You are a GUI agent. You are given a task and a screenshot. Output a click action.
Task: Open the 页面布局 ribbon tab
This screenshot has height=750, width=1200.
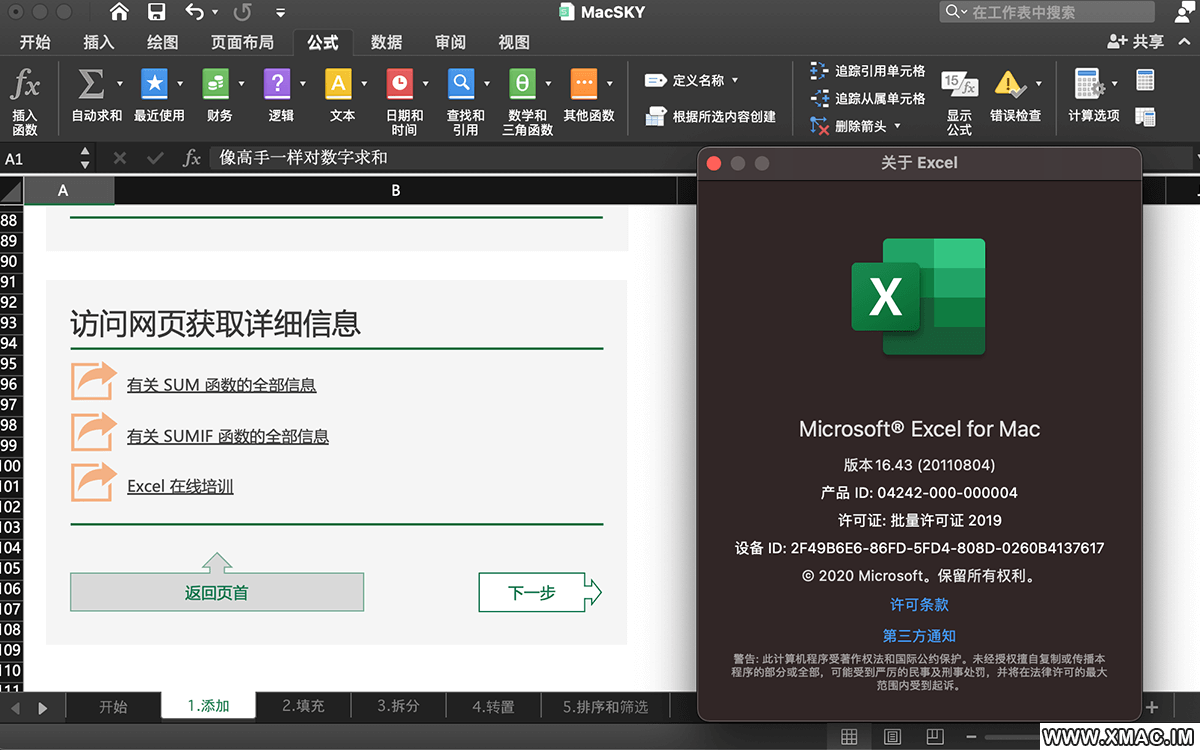242,42
